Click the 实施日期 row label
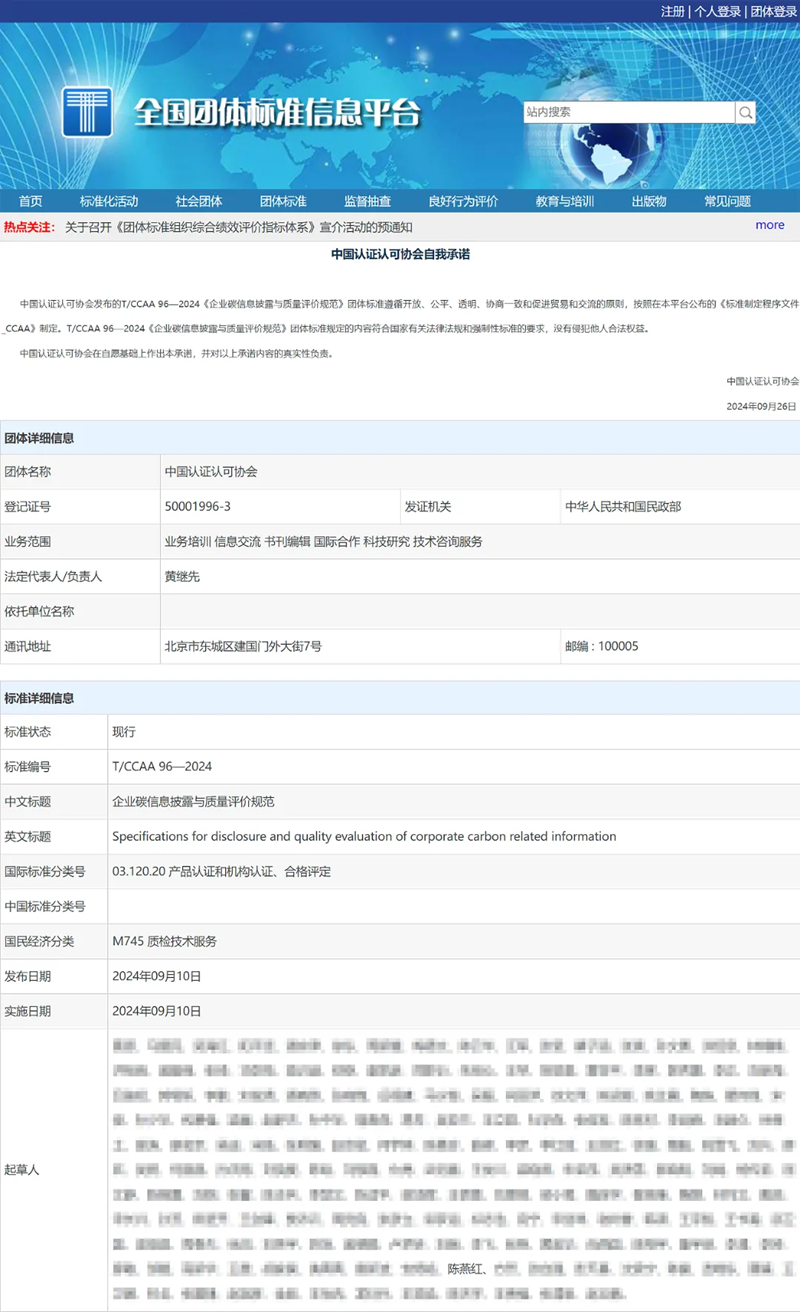The image size is (800, 1312). pyautogui.click(x=27, y=1012)
